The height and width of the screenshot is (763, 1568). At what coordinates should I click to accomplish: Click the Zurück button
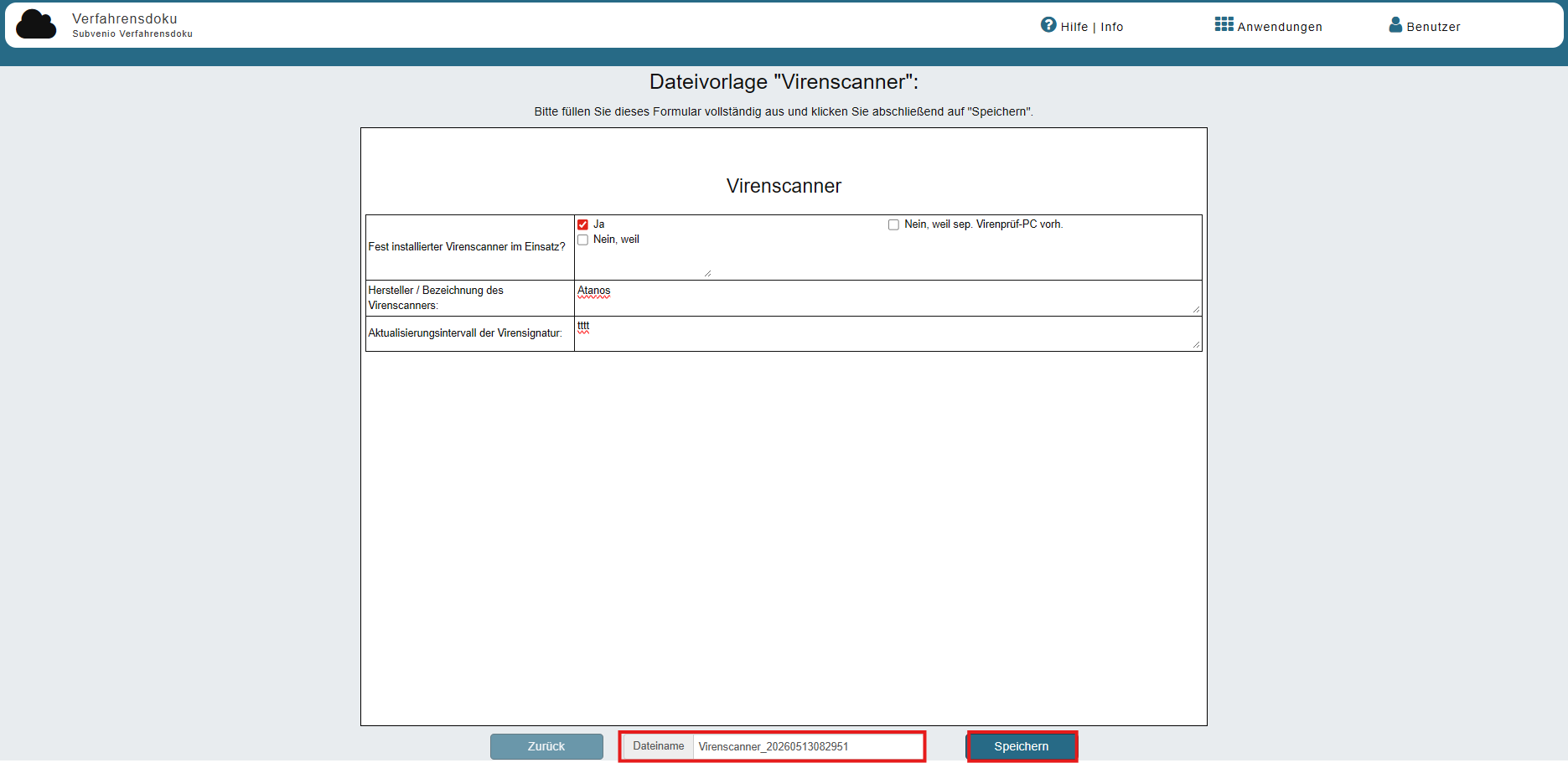[546, 746]
